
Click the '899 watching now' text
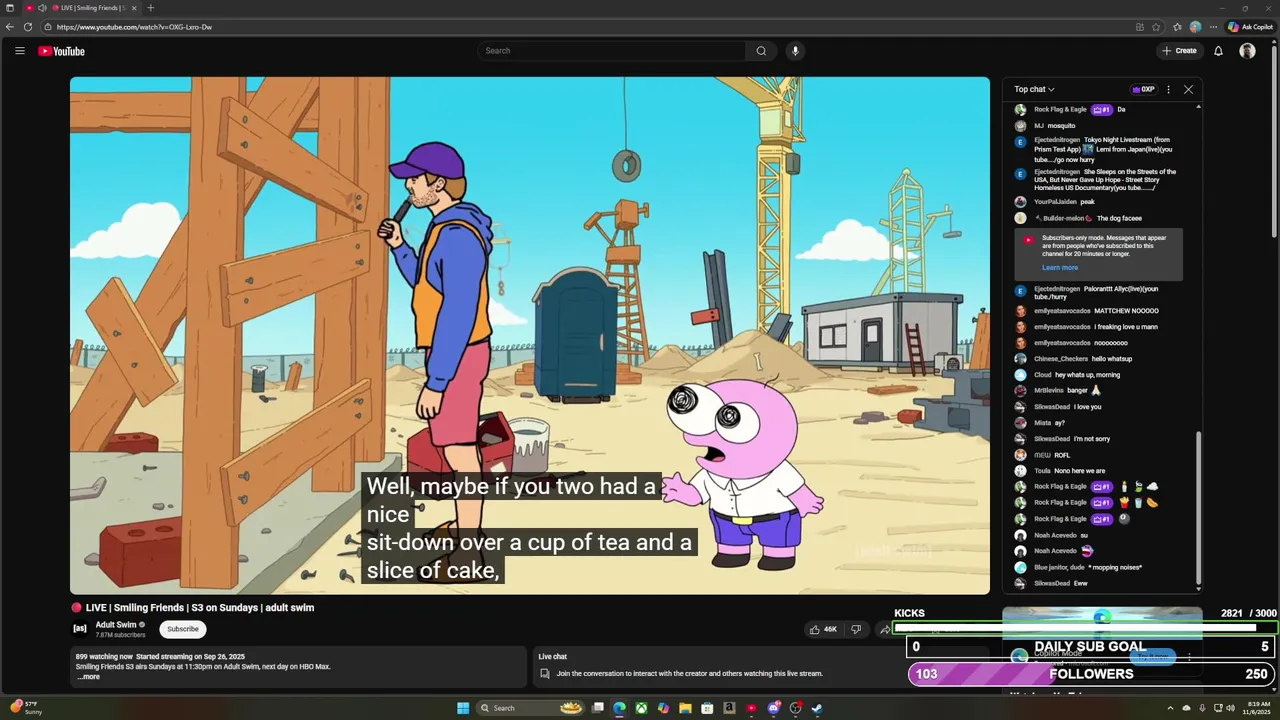point(104,657)
